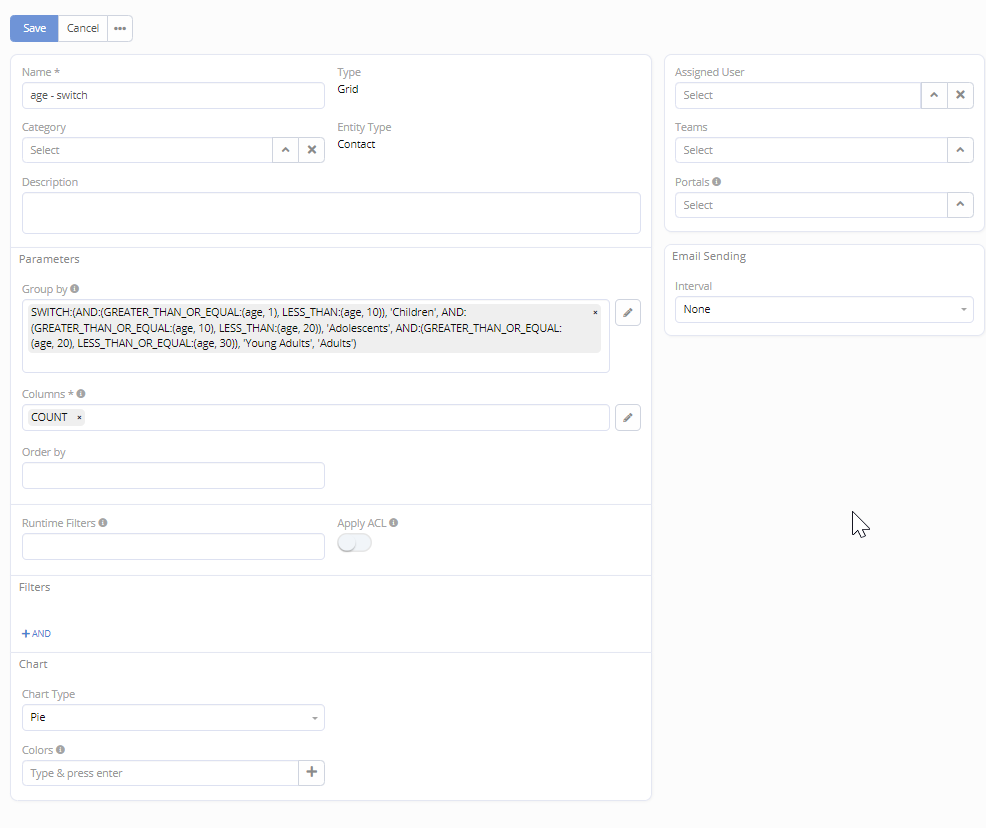Click the plus icon next to Colors
This screenshot has width=986, height=828.
[x=311, y=773]
